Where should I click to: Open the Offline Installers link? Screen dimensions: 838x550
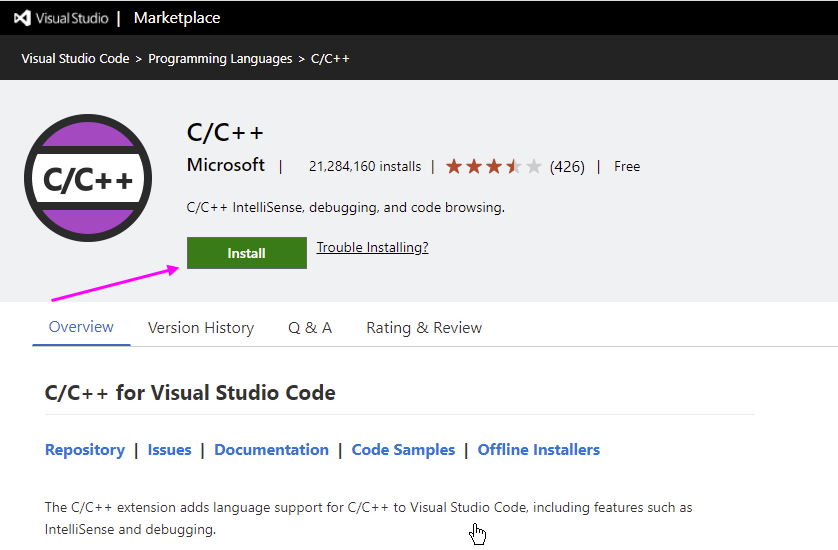pyautogui.click(x=539, y=450)
